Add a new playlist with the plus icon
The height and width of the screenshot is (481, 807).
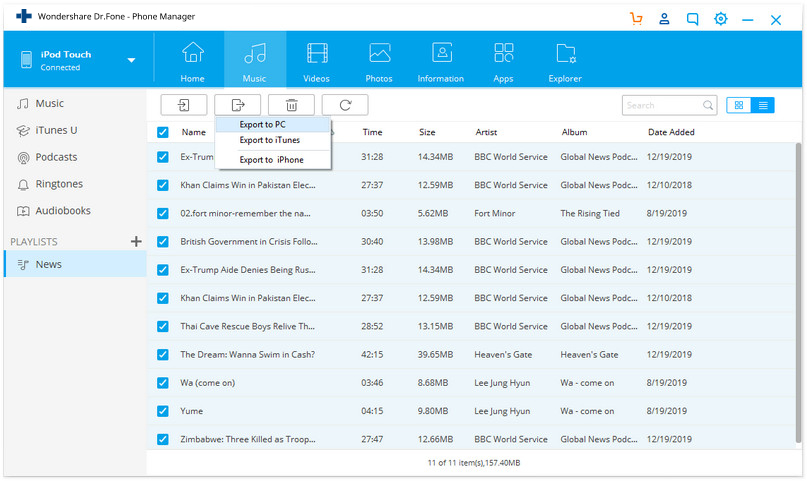[136, 241]
